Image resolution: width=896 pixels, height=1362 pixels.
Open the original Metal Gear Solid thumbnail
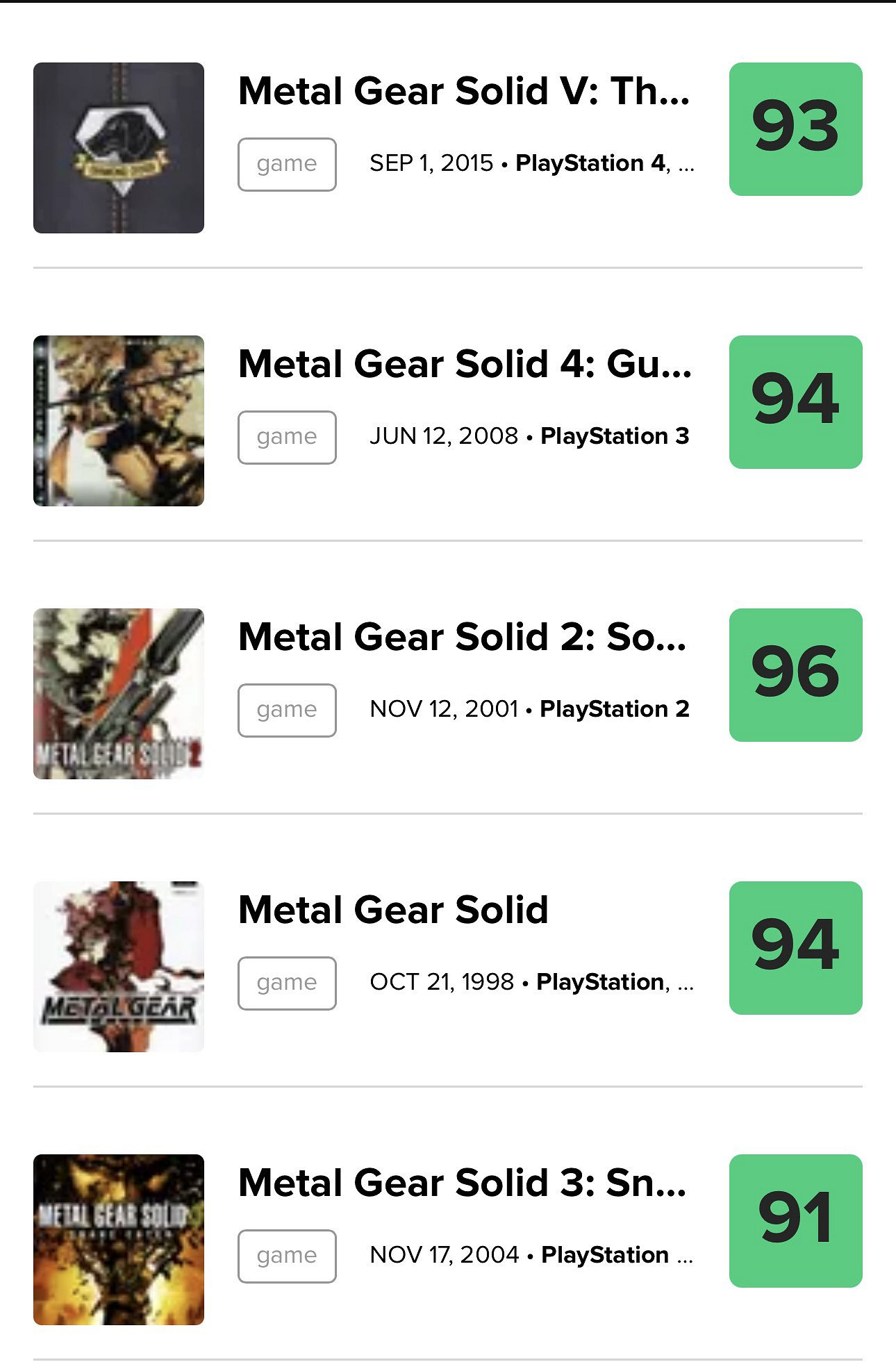point(119,967)
